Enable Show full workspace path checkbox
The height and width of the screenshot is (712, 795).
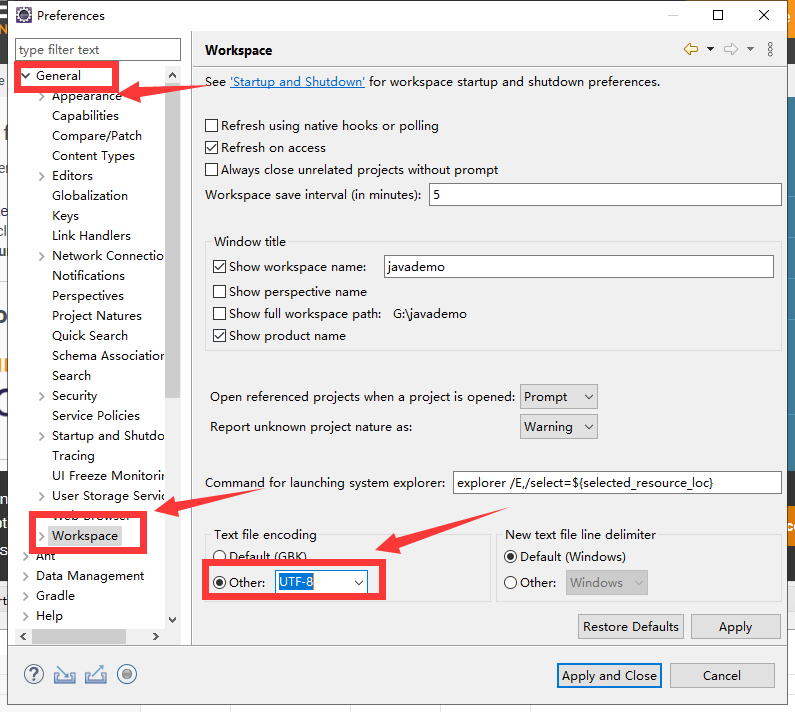220,314
